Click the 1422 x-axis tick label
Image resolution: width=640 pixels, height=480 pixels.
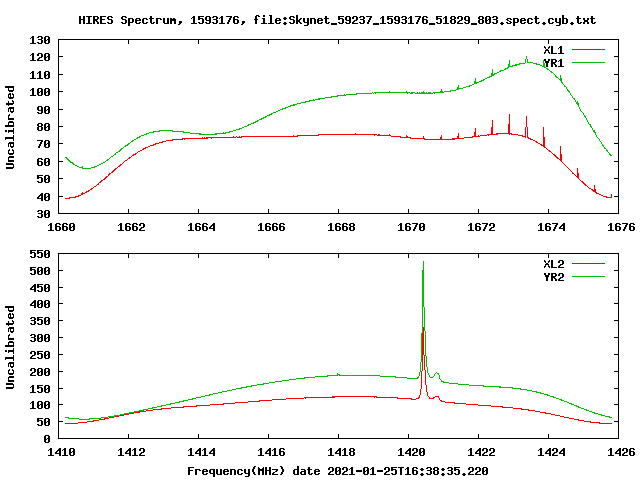[x=481, y=452]
